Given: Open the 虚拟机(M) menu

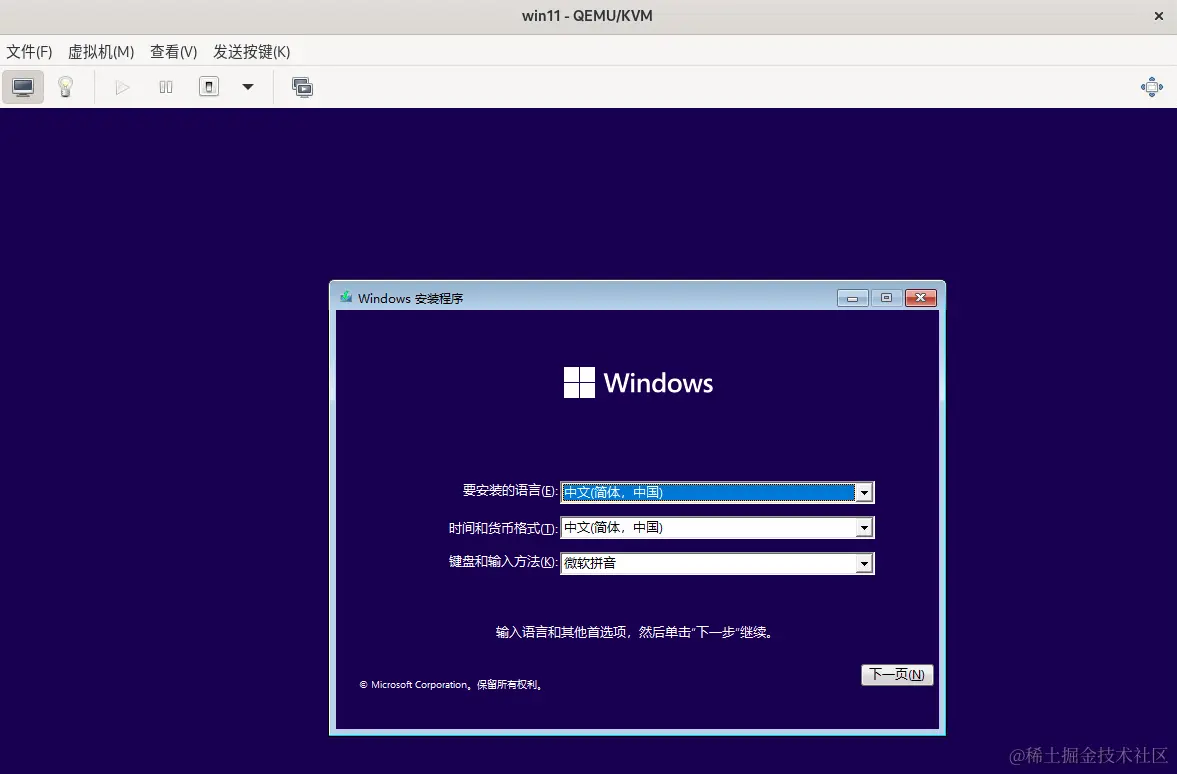Looking at the screenshot, I should [x=101, y=52].
